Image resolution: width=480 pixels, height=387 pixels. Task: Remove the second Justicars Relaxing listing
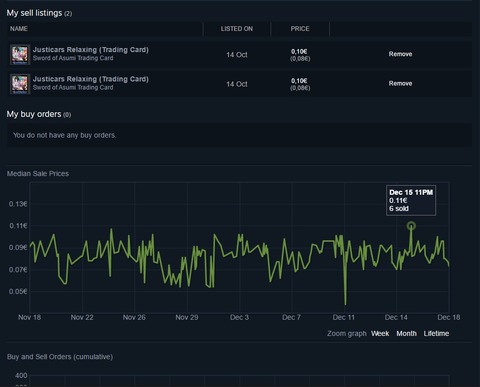pos(400,83)
